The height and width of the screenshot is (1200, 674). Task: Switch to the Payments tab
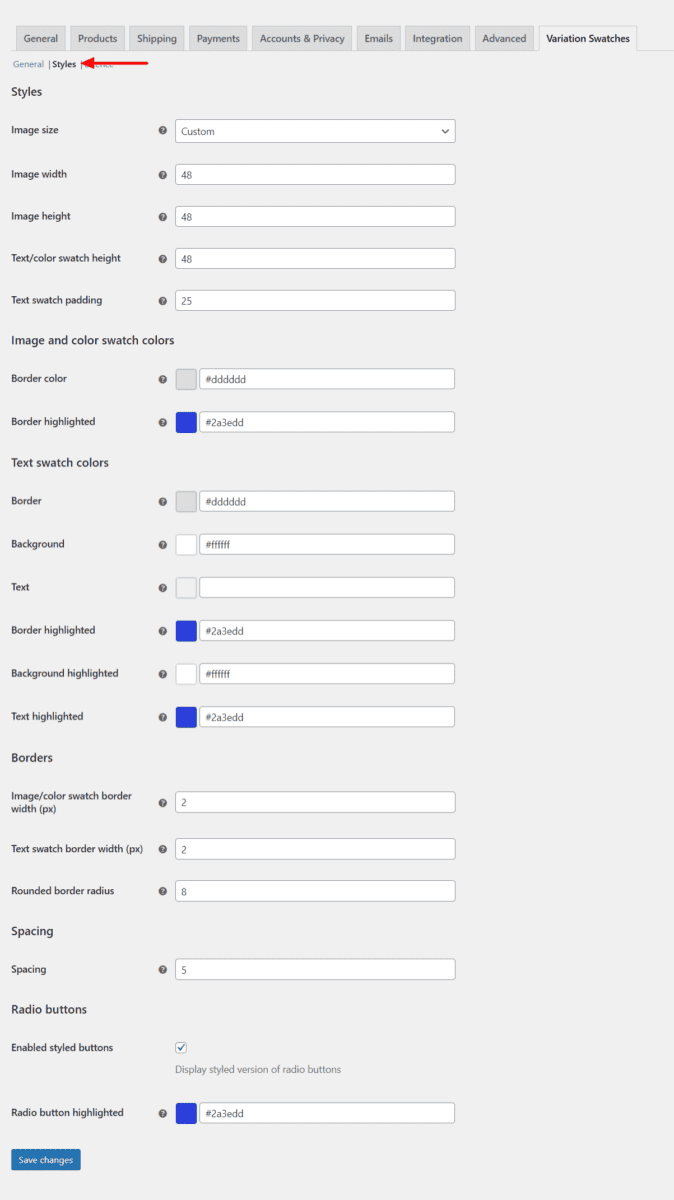pos(218,38)
